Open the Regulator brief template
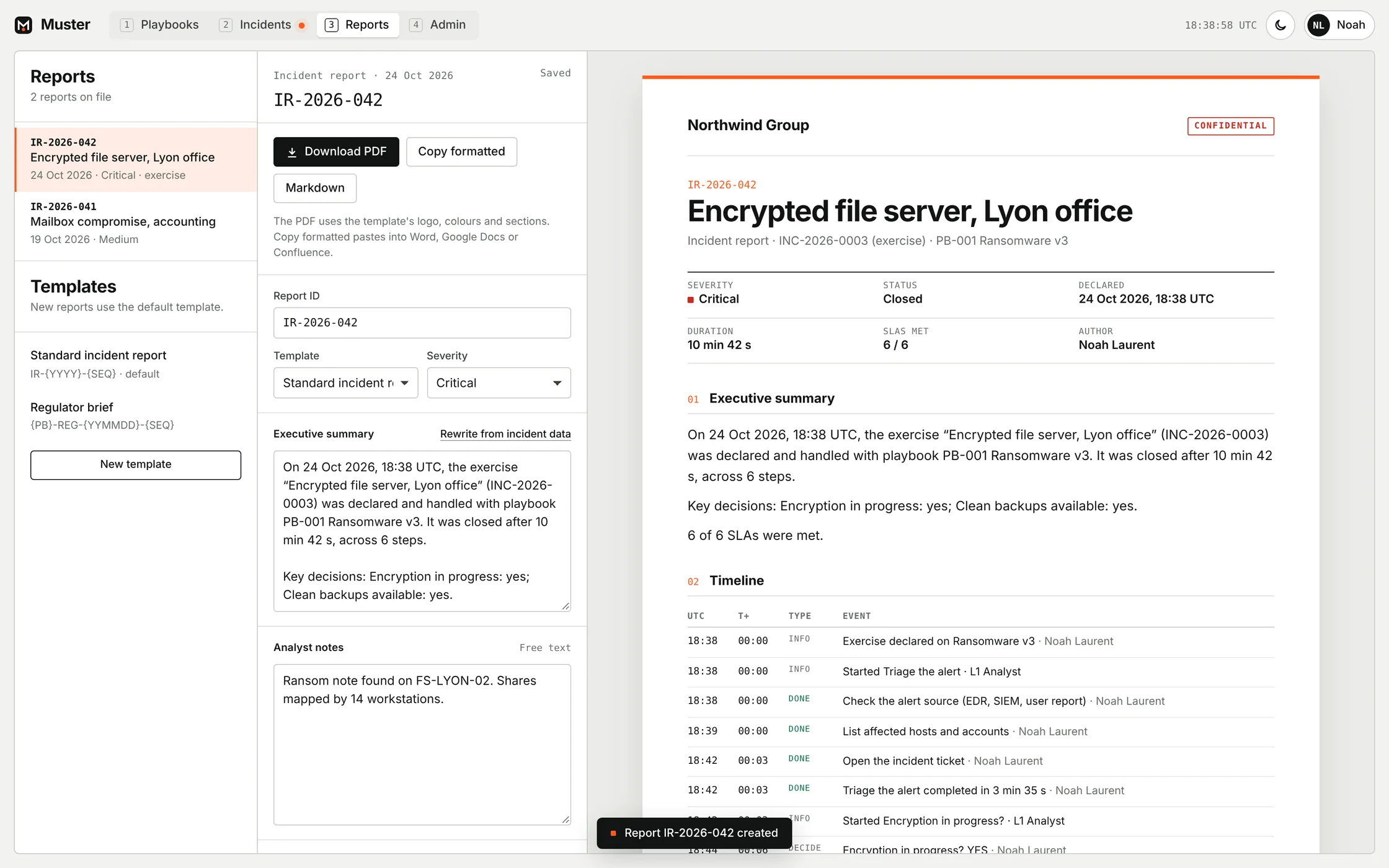This screenshot has height=868, width=1389. (136, 415)
